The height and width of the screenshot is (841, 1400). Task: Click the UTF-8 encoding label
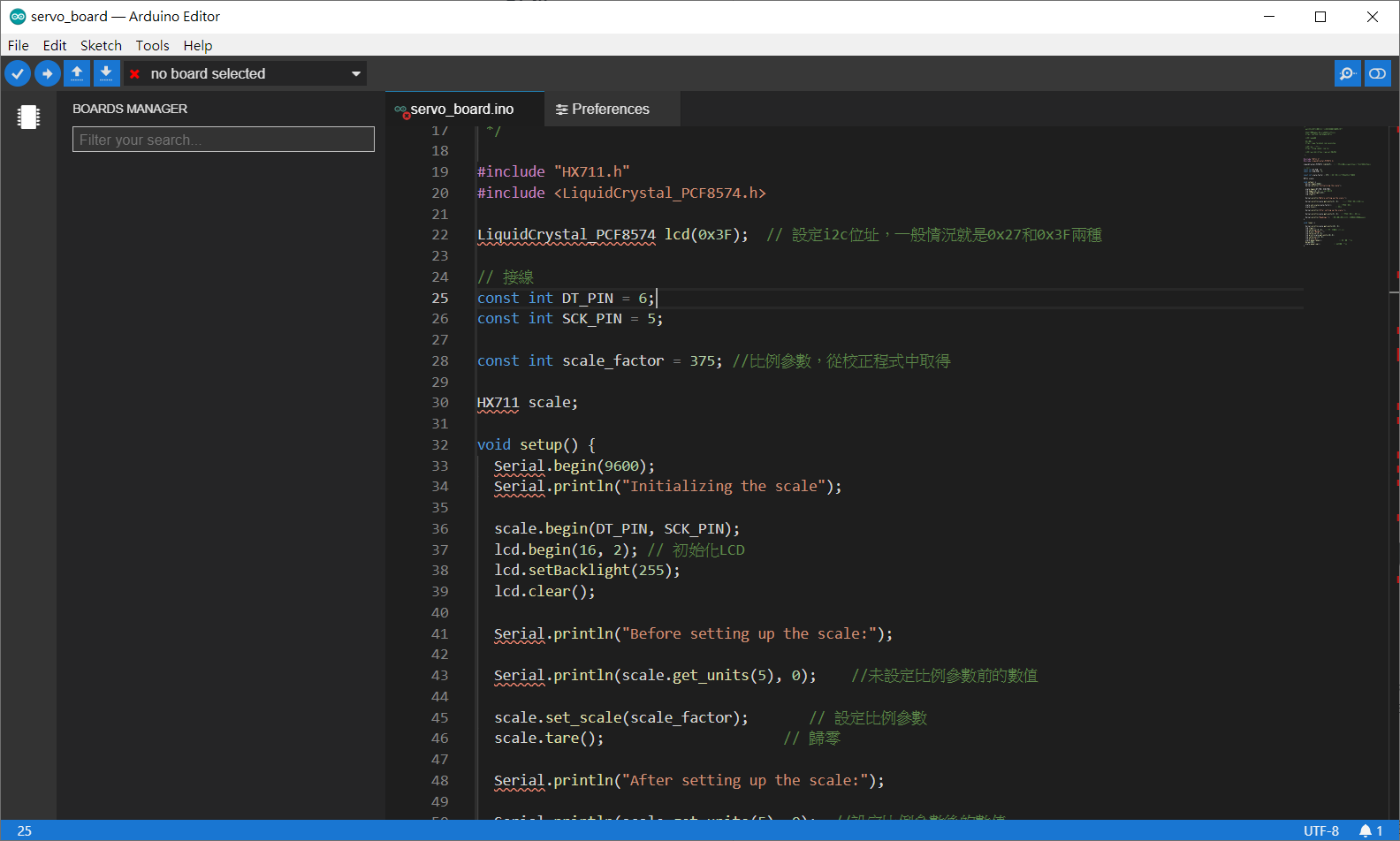[x=1320, y=830]
